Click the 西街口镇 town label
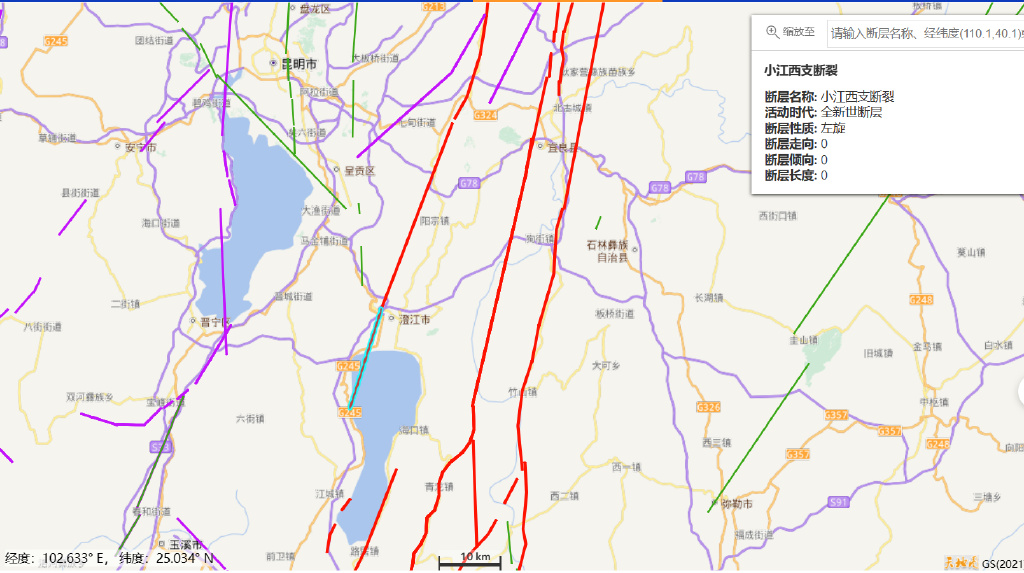1024x573 pixels. point(778,216)
